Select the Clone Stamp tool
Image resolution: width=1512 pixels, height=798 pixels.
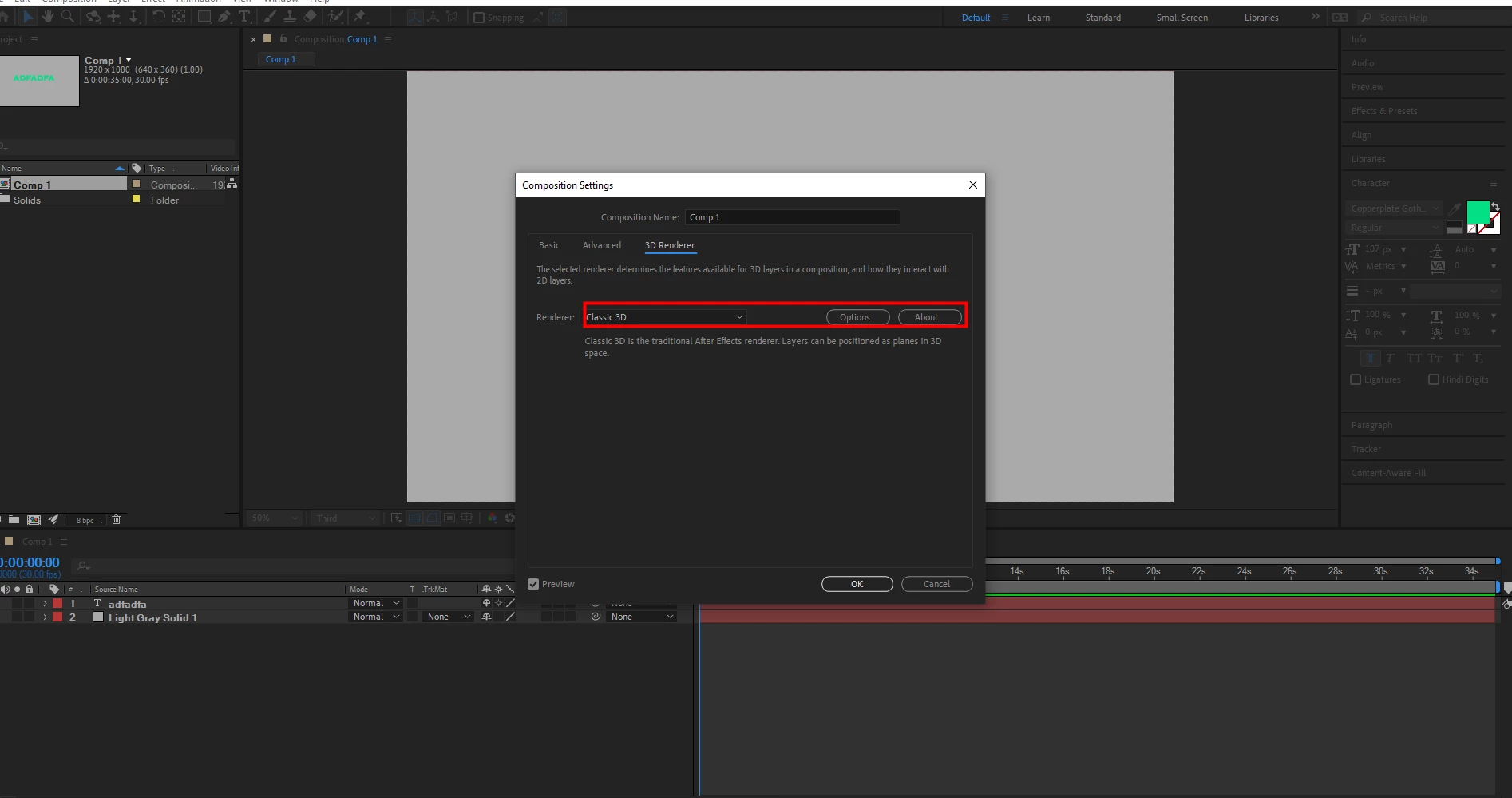click(x=290, y=16)
